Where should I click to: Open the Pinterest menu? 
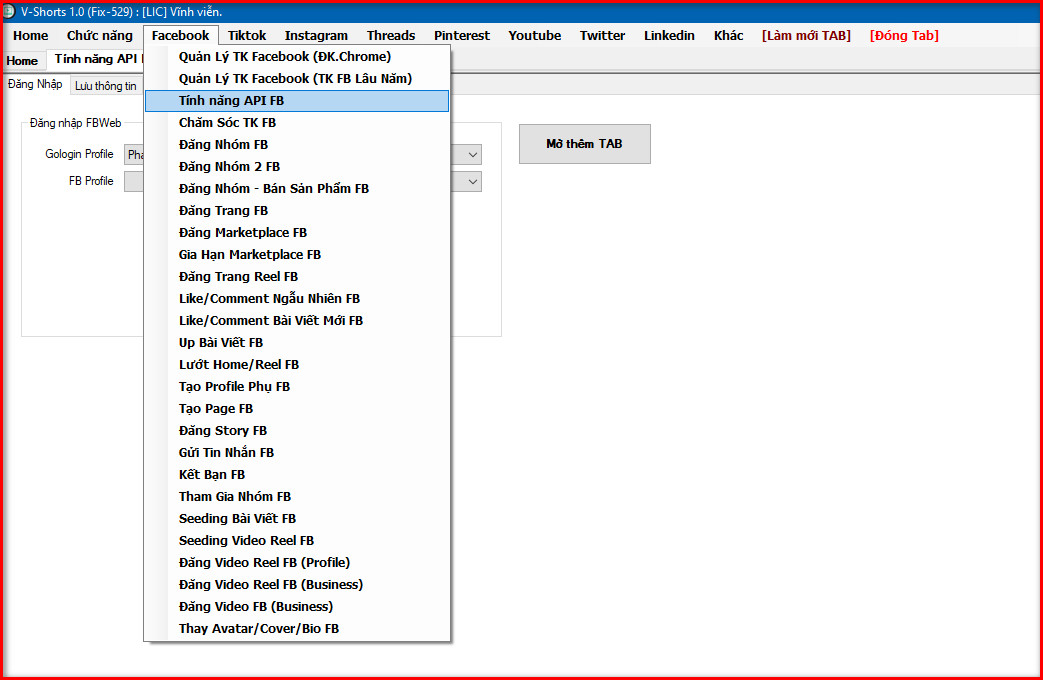pyautogui.click(x=462, y=35)
